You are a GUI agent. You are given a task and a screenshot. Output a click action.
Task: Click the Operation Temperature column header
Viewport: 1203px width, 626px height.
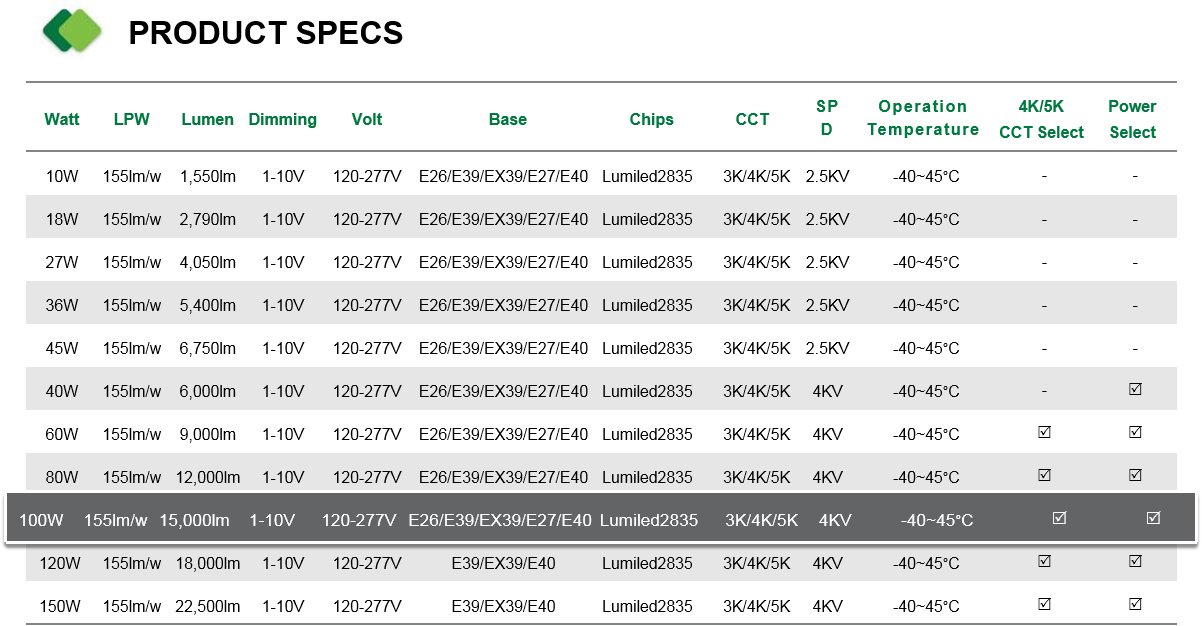[923, 118]
